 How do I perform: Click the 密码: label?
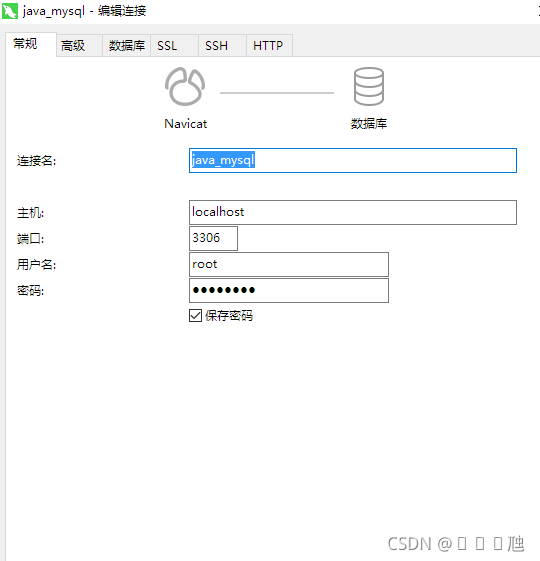tap(30, 291)
